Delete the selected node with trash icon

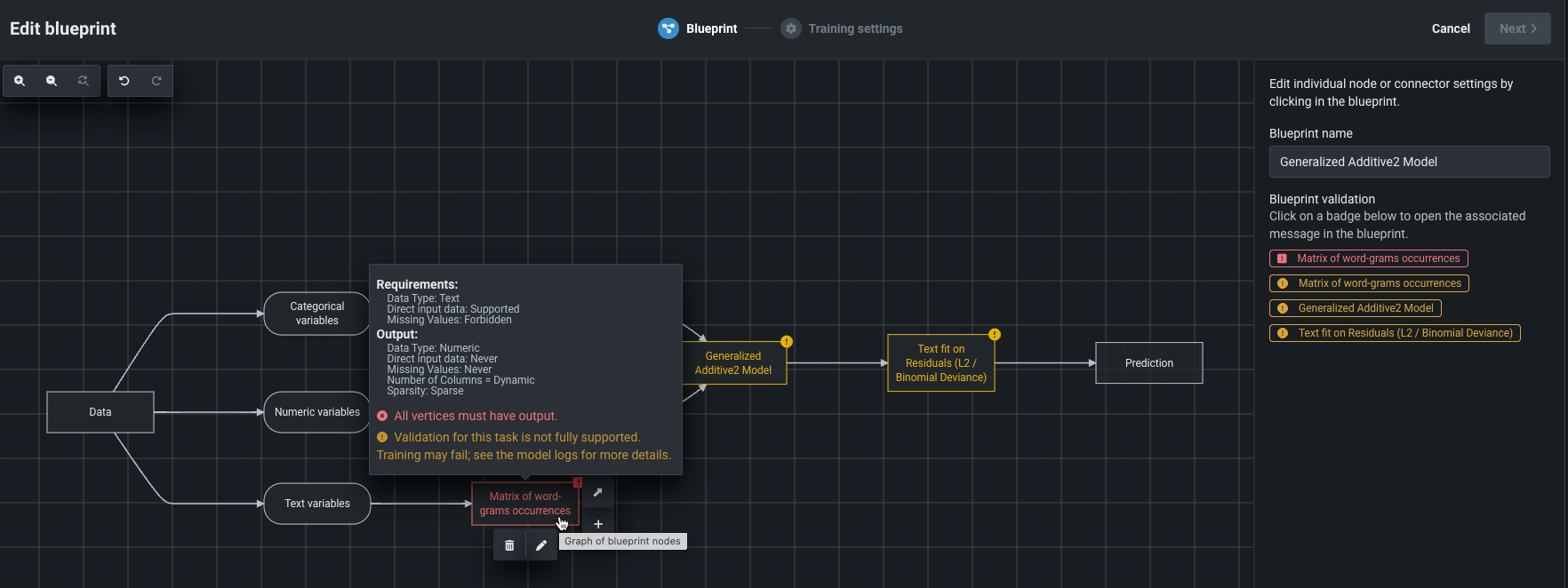(x=509, y=545)
